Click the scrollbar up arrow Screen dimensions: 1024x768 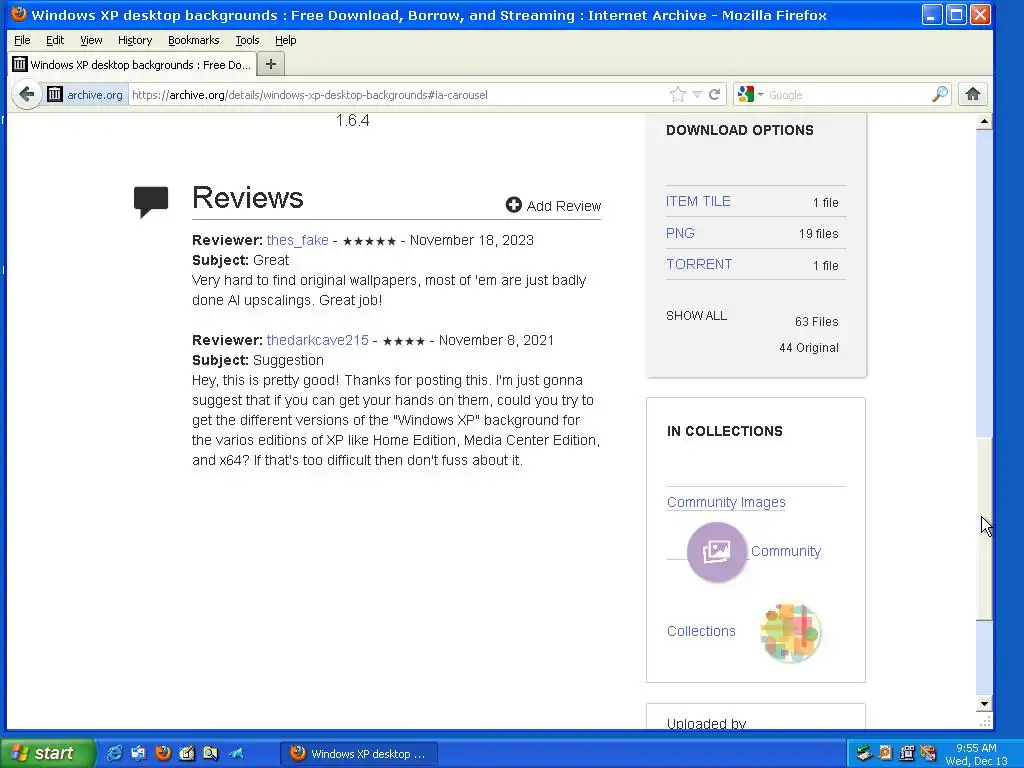(984, 122)
